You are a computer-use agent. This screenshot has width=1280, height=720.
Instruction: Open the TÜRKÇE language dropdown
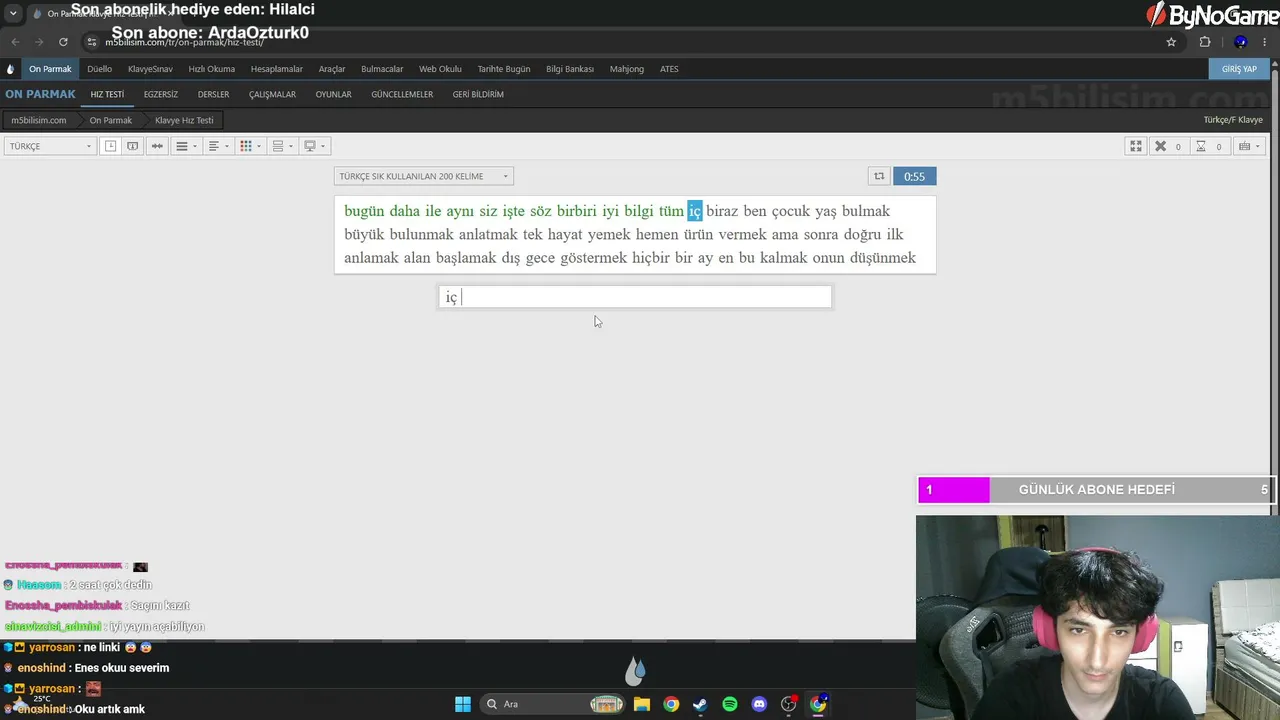click(x=50, y=146)
